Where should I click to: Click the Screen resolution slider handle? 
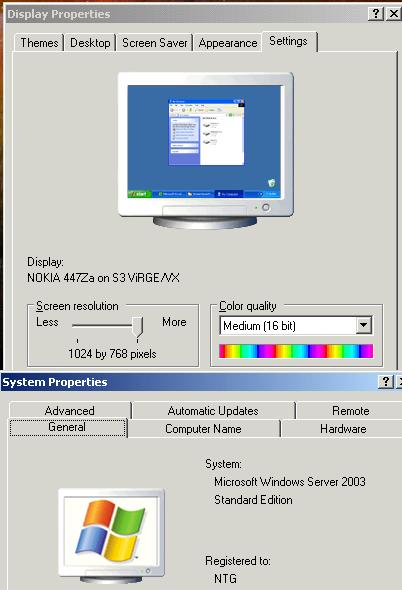tap(138, 327)
